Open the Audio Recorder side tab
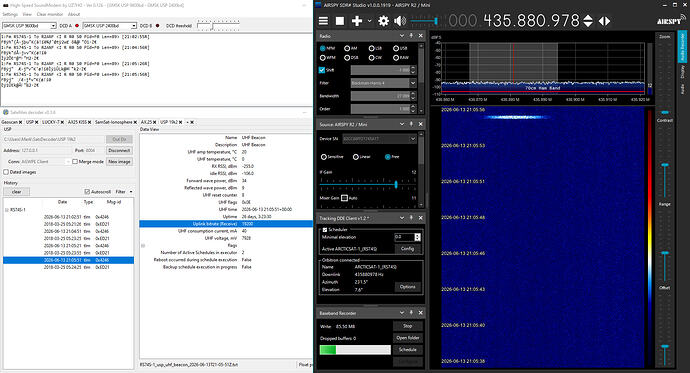The image size is (690, 373). 683,46
